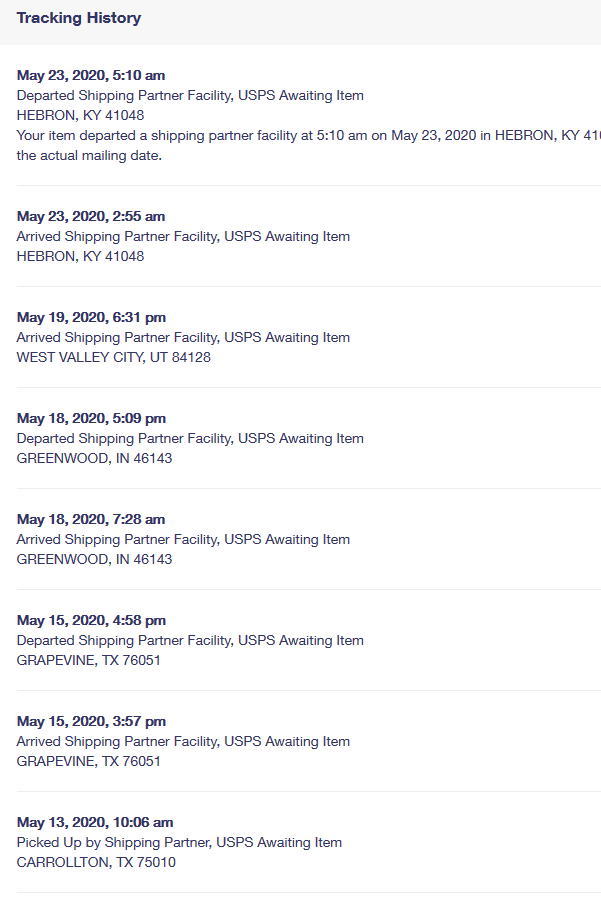This screenshot has height=897, width=601.
Task: Click the arrived status under May 19, 6:31 pm
Action: [183, 337]
